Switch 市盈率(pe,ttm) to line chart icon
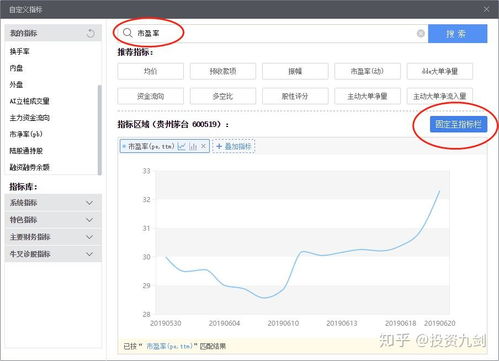 [182, 146]
